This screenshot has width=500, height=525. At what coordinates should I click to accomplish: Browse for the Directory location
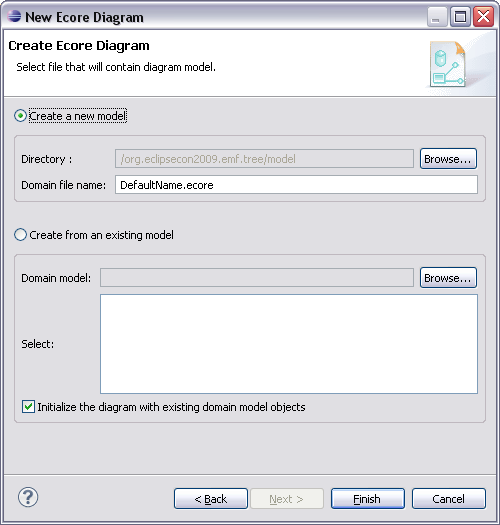pyautogui.click(x=448, y=159)
